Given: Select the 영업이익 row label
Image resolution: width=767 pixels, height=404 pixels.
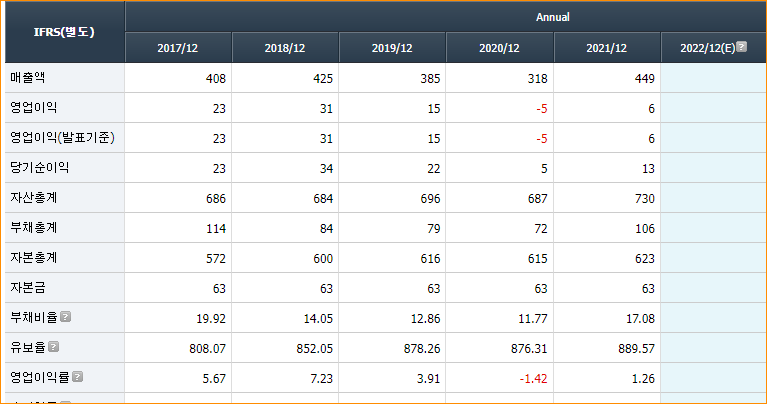Looking at the screenshot, I should pos(34,108).
